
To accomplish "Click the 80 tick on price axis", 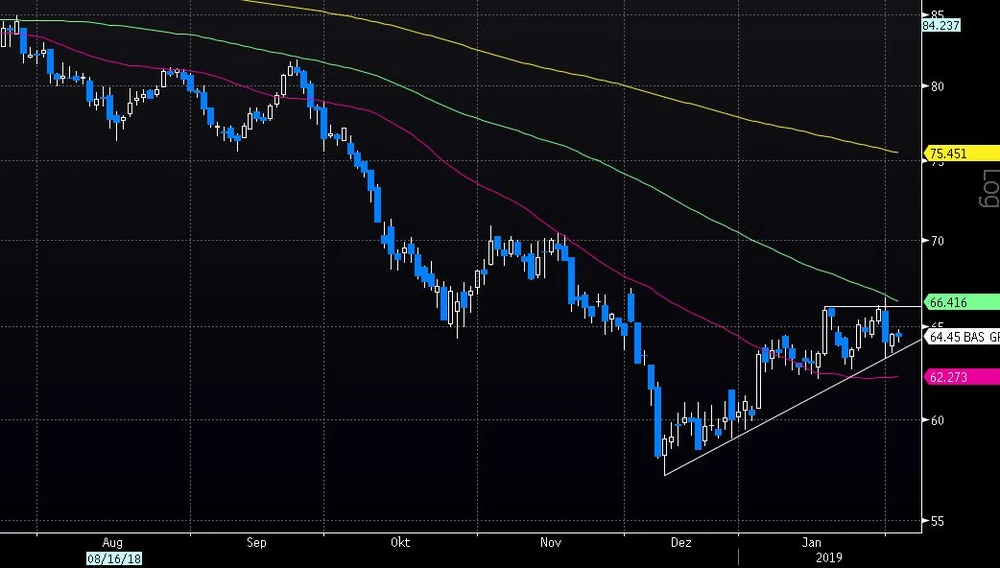I will (938, 86).
